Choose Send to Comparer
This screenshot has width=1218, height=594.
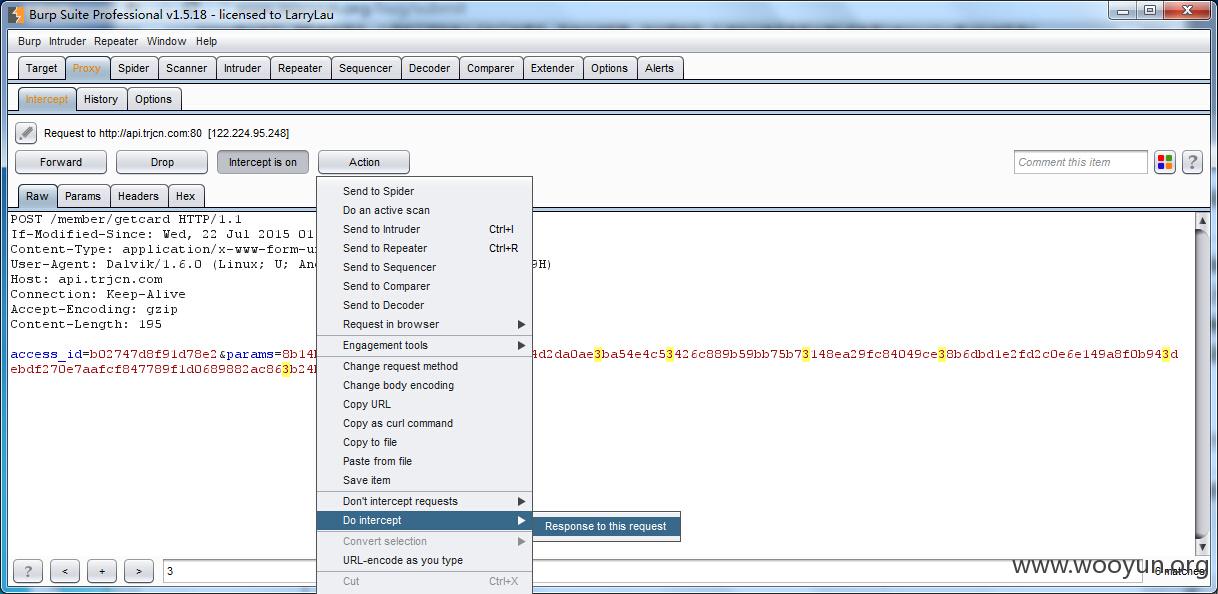(424, 286)
